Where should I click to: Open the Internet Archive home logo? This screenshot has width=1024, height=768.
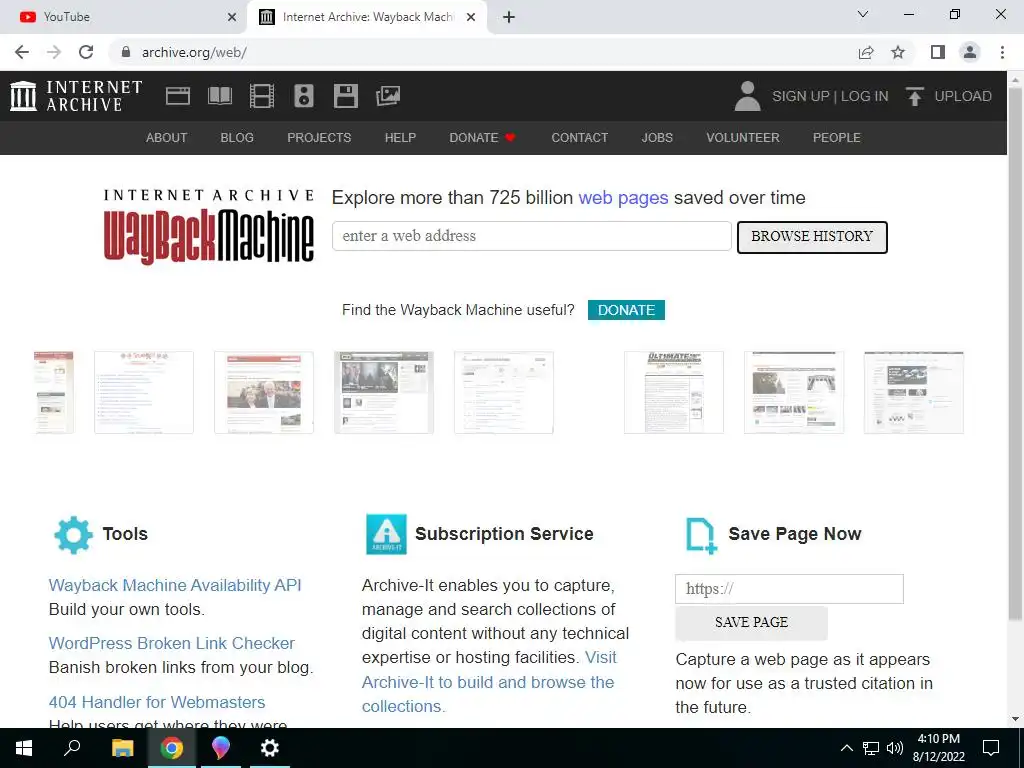tap(76, 96)
